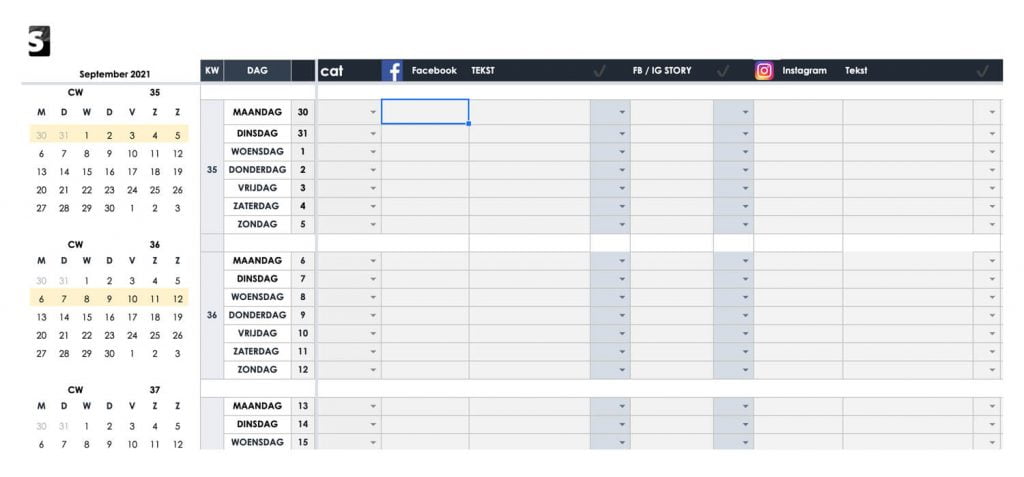Click the Facebook TEKST cell for VRIJDAG 3
The image size is (1024, 477).
(529, 188)
